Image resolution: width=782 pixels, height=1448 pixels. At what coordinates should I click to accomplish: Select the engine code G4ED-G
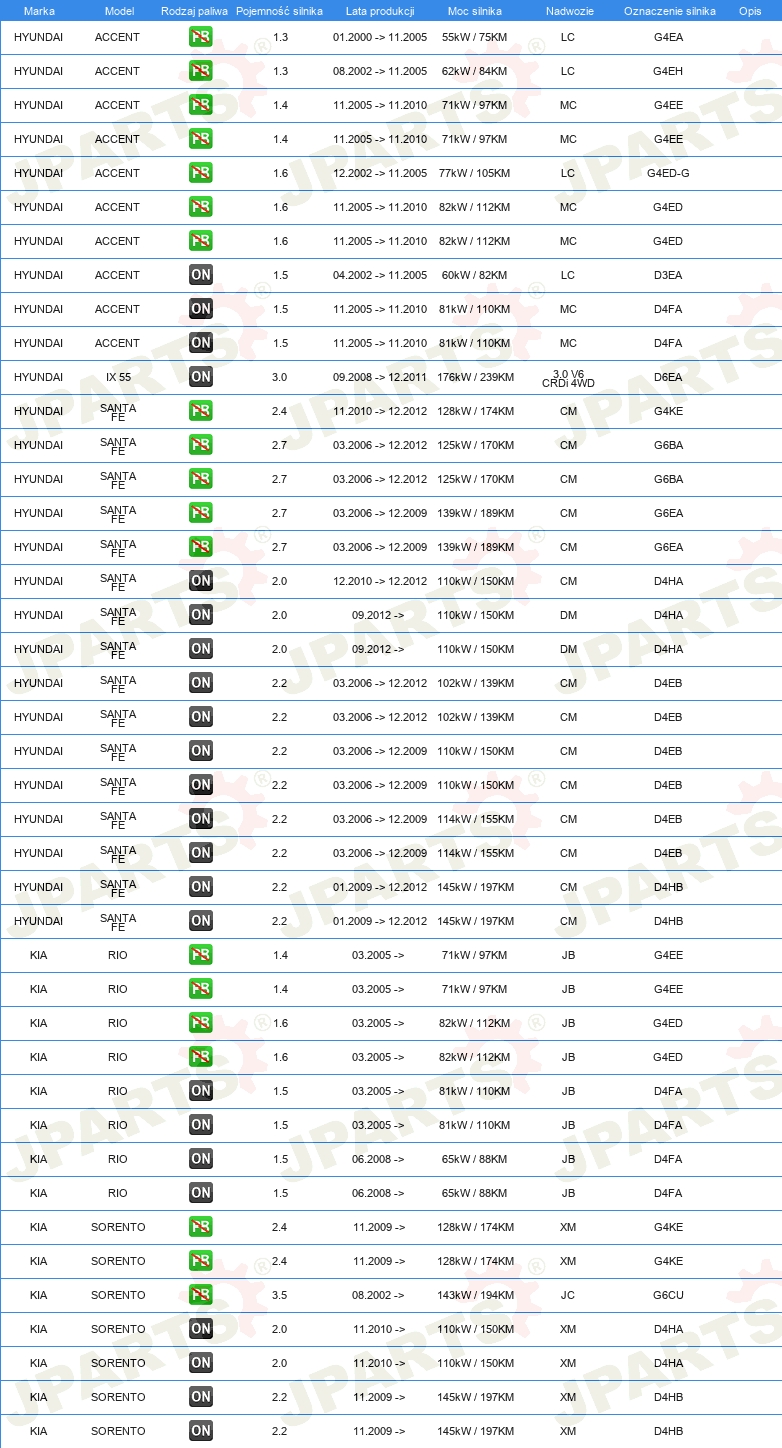tap(668, 173)
